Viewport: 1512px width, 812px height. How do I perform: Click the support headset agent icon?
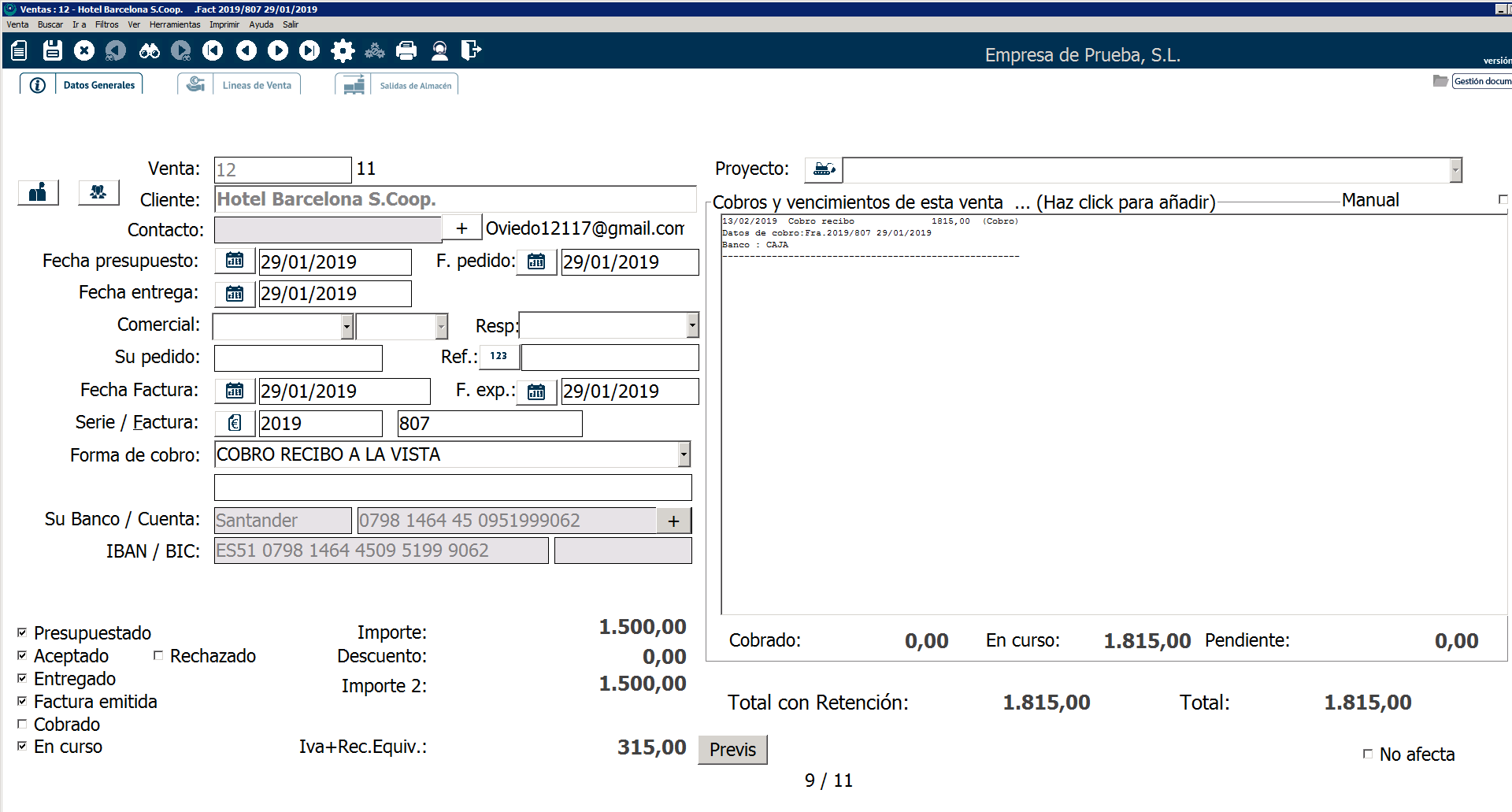pyautogui.click(x=439, y=50)
